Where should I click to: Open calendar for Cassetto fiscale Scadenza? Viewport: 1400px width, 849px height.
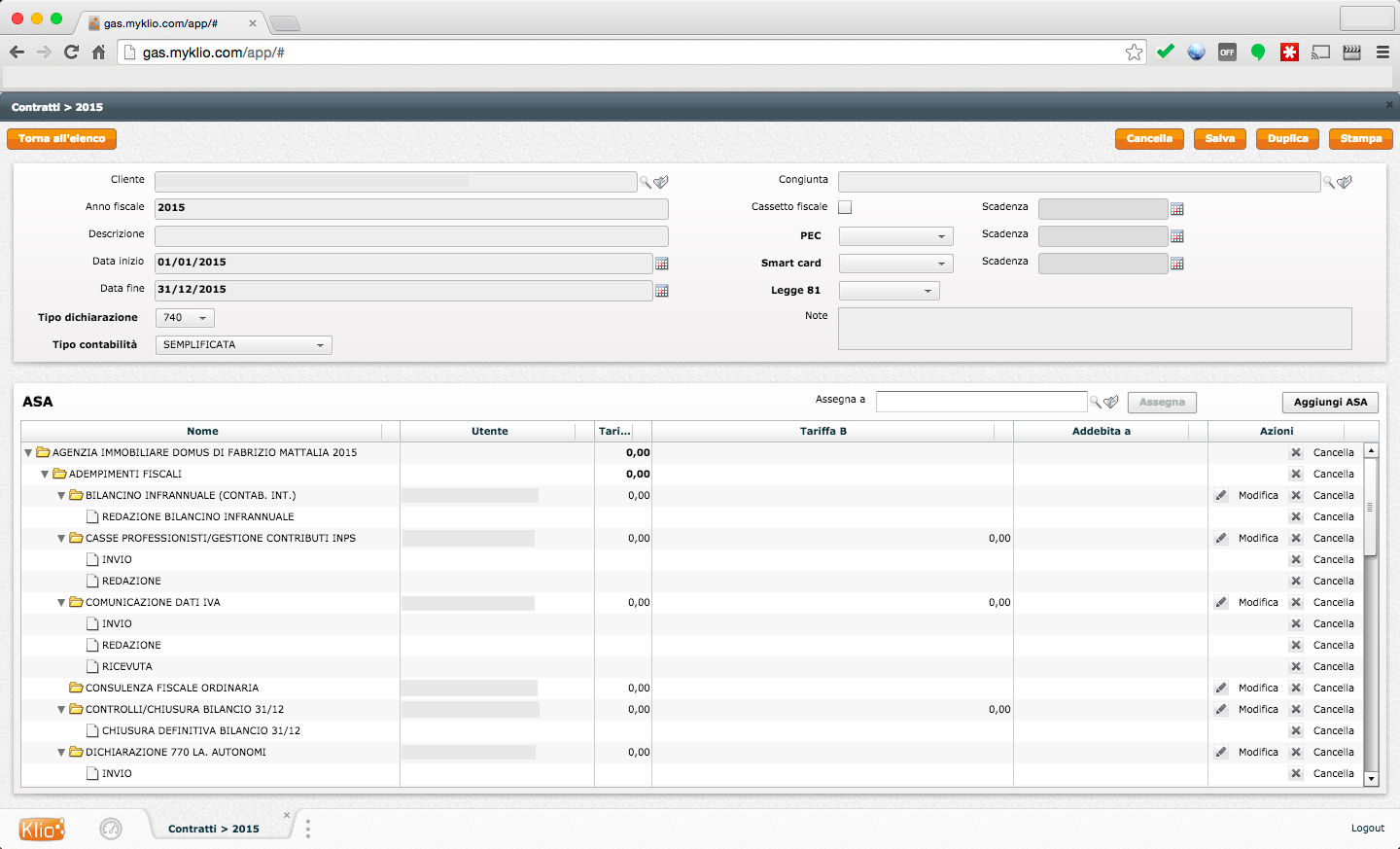click(1177, 209)
